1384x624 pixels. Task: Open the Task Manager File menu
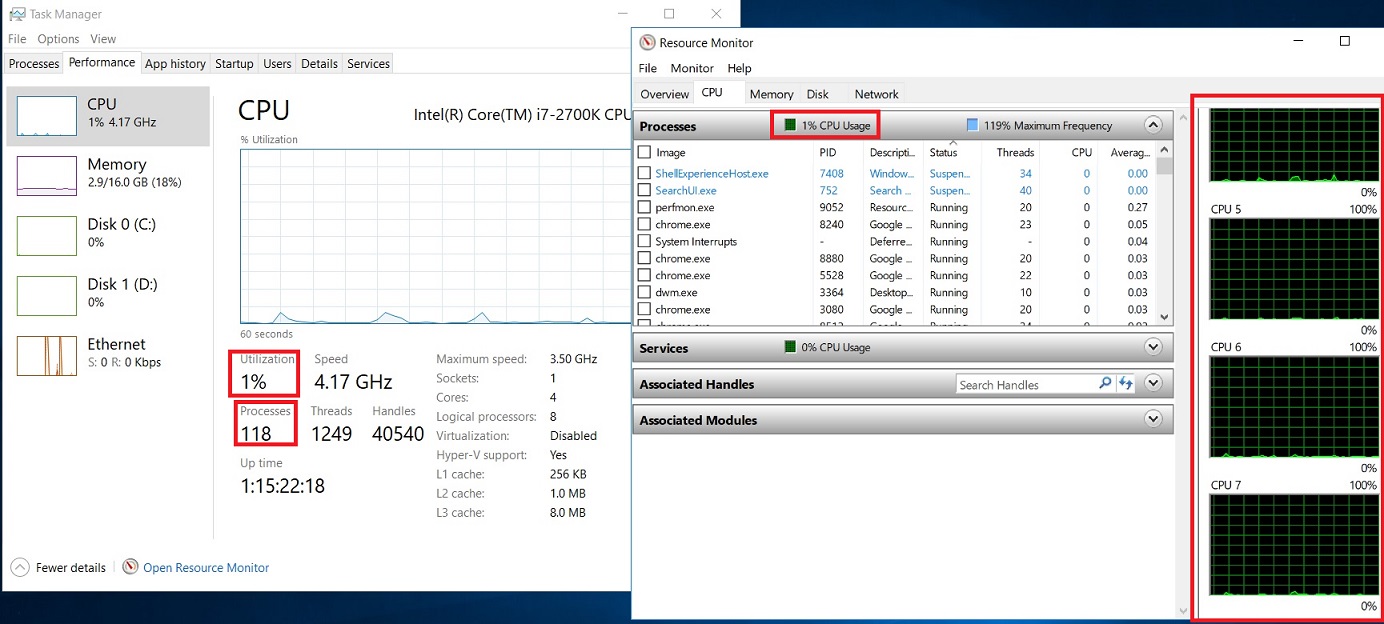17,39
